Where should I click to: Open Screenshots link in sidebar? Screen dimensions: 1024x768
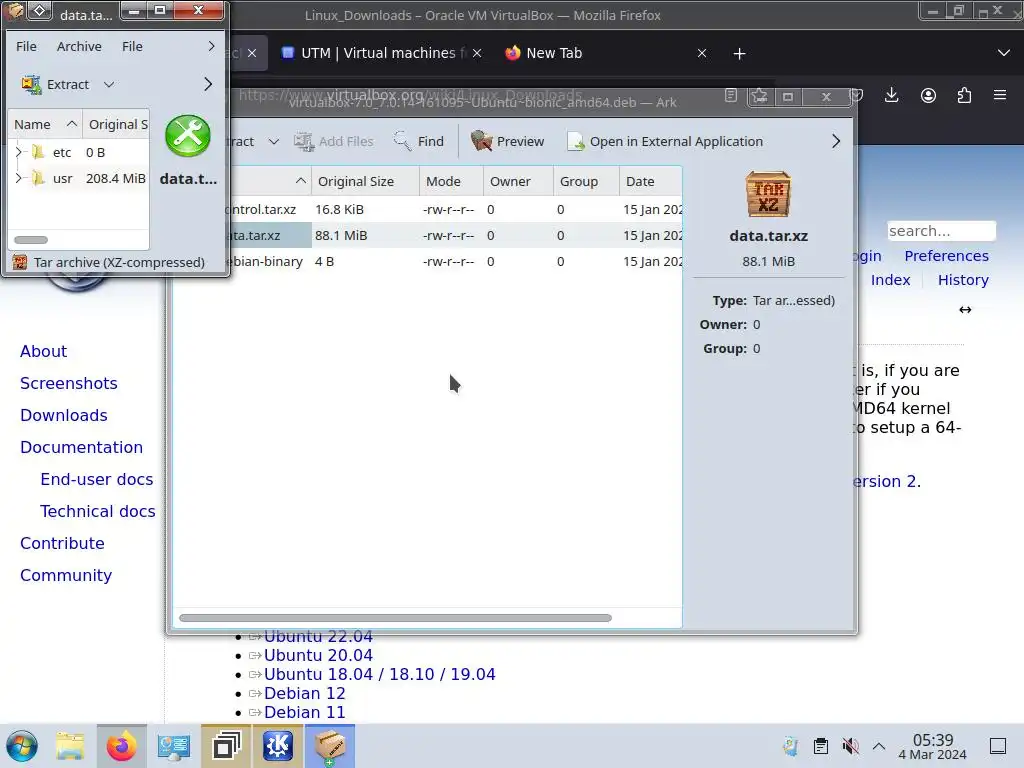tap(69, 383)
